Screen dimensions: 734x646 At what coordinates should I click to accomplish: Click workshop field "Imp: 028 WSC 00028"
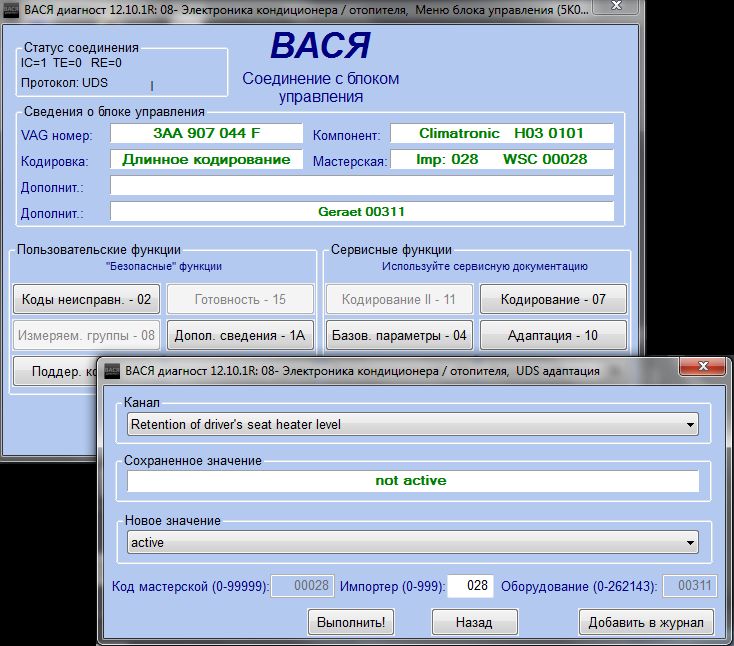(x=502, y=160)
